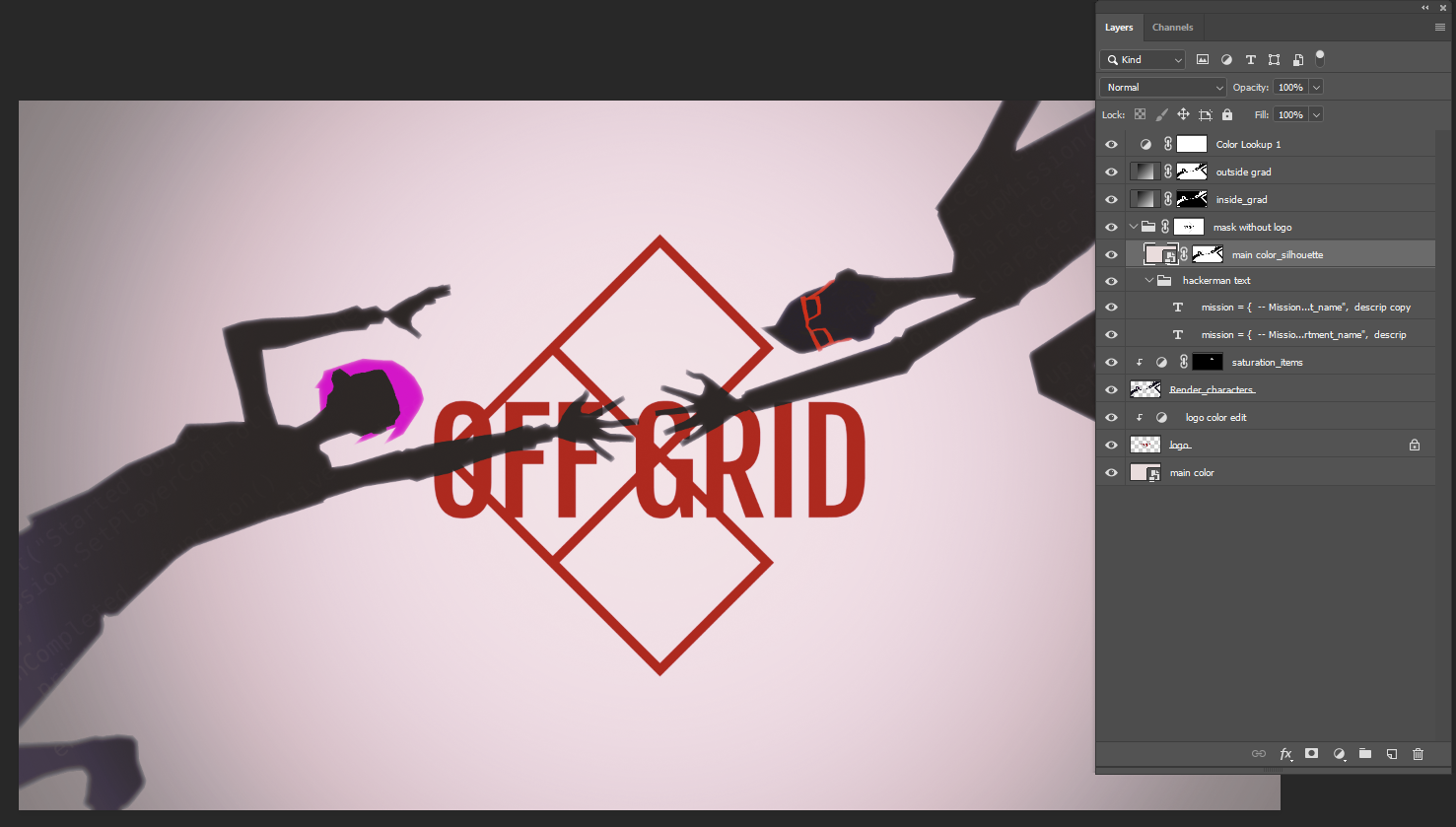Delete the selected layer
The image size is (1456, 827).
pos(1419,754)
